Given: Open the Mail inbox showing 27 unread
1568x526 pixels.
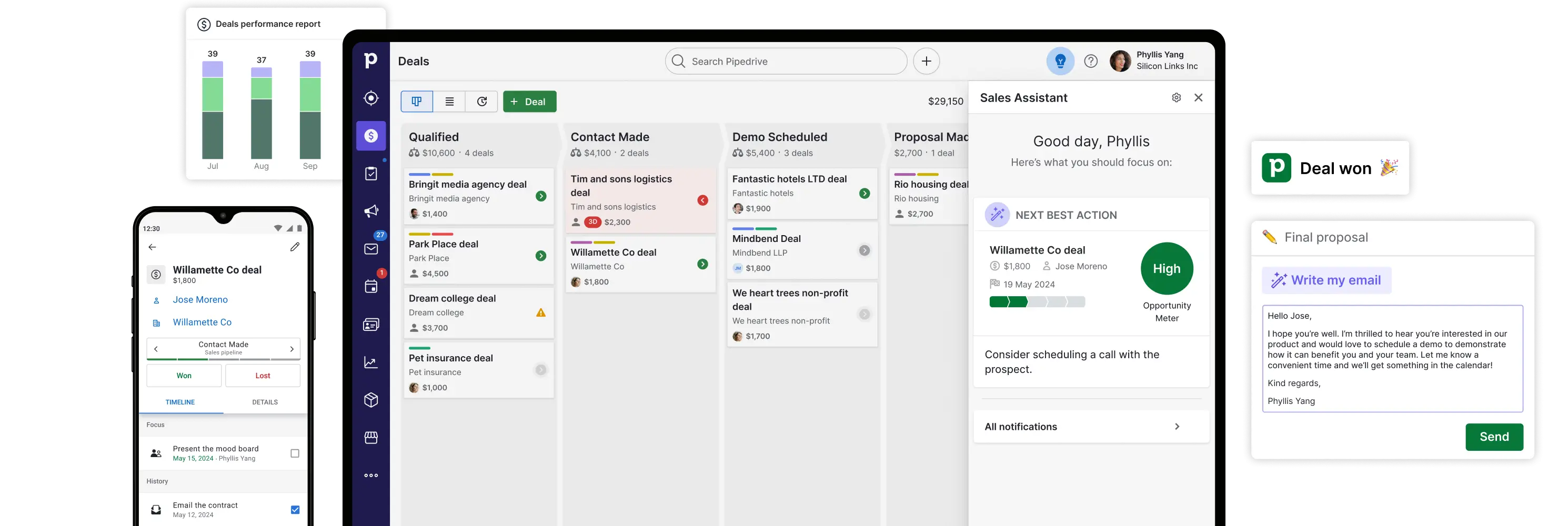Looking at the screenshot, I should [371, 248].
